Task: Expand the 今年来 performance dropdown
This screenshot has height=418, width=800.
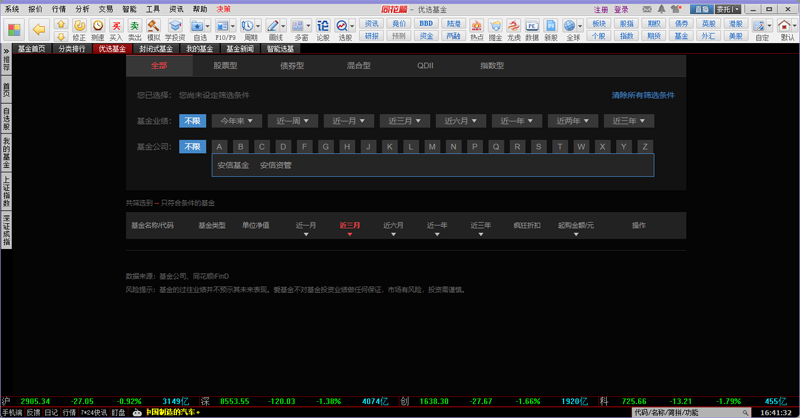Action: tap(237, 121)
